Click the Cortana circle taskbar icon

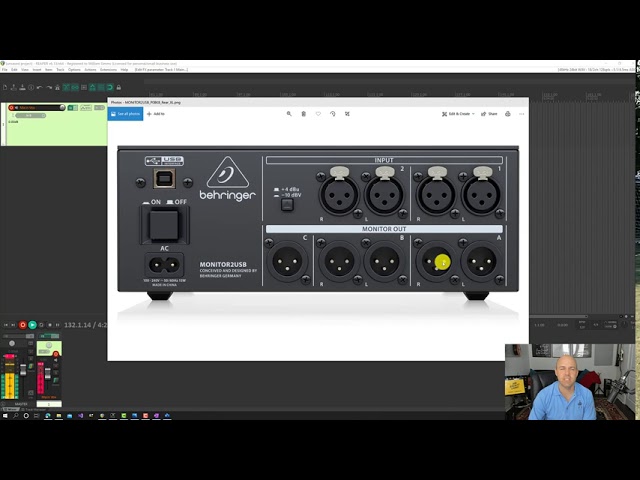coord(26,416)
